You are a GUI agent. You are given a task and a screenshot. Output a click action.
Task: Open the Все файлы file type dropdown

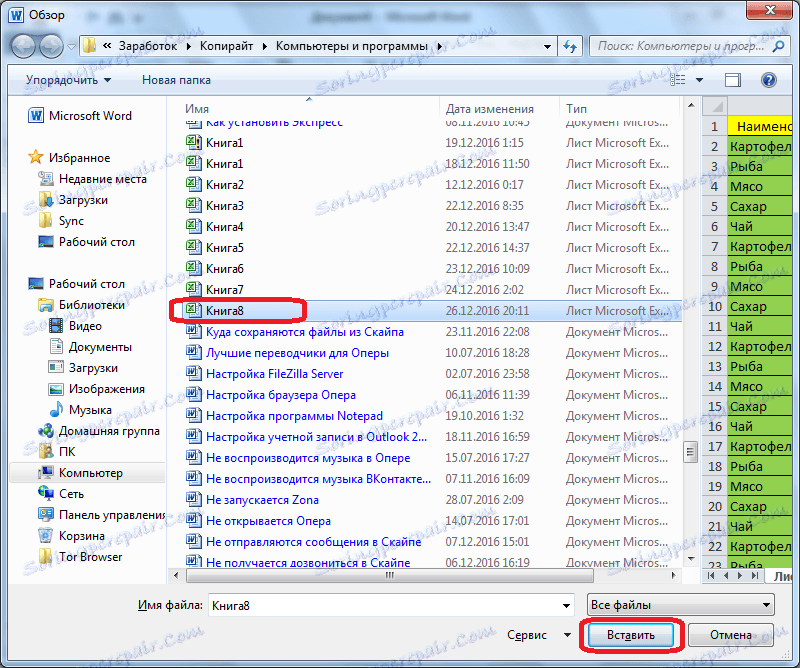coord(681,605)
